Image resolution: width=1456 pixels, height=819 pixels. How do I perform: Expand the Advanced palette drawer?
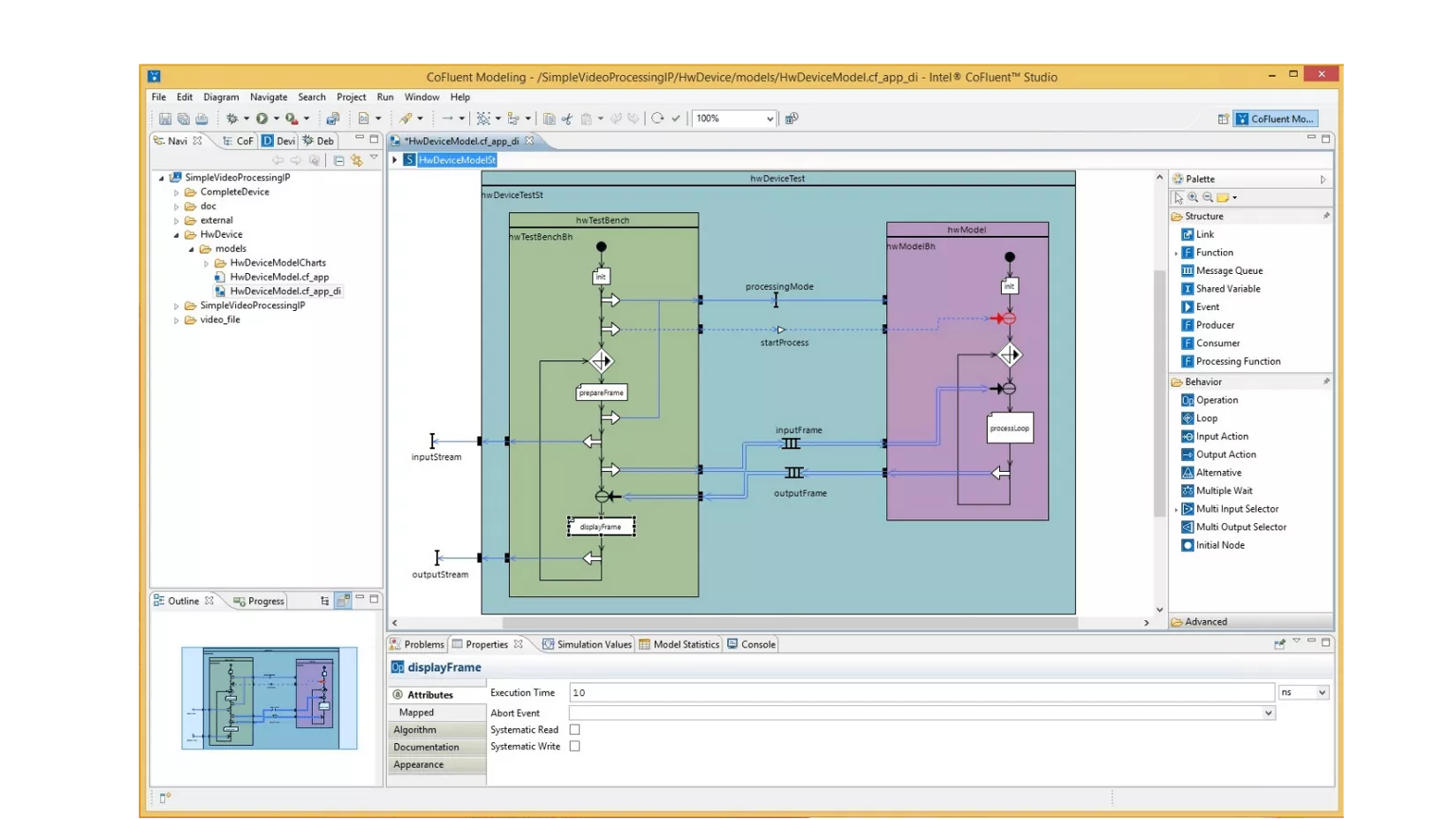[x=1250, y=622]
